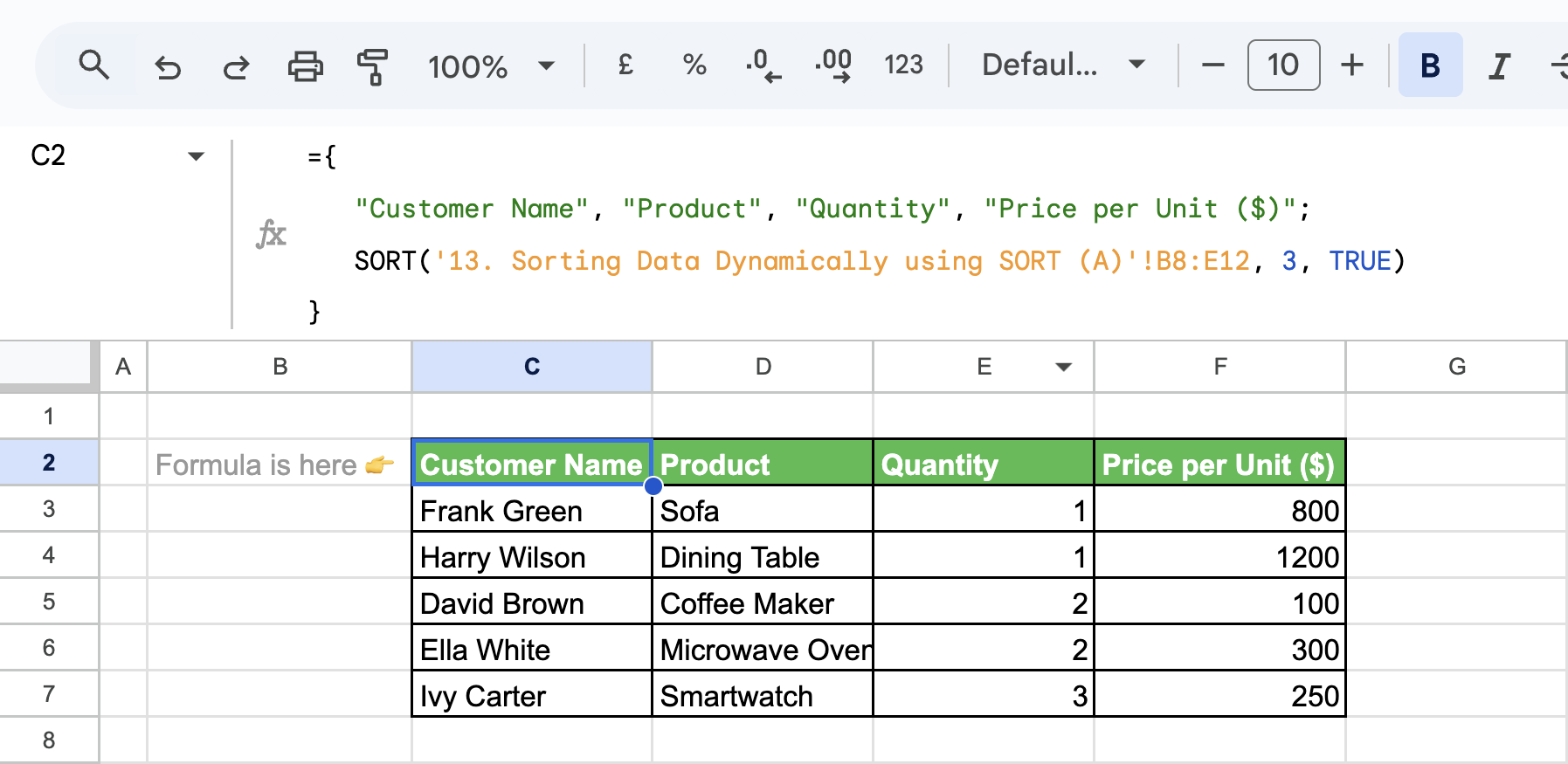Open the Default font dropdown

[x=1063, y=65]
